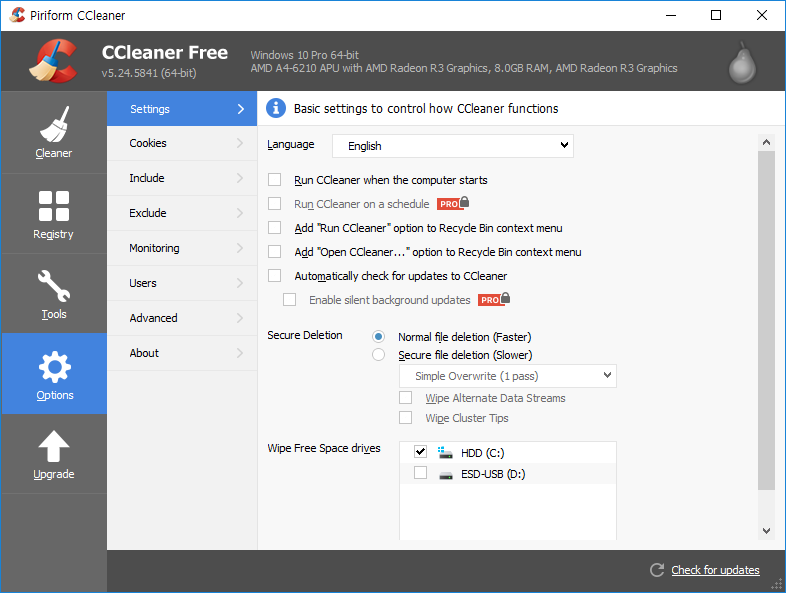786x593 pixels.
Task: Uncheck the HDD (C:) drive checkbox
Action: [421, 452]
